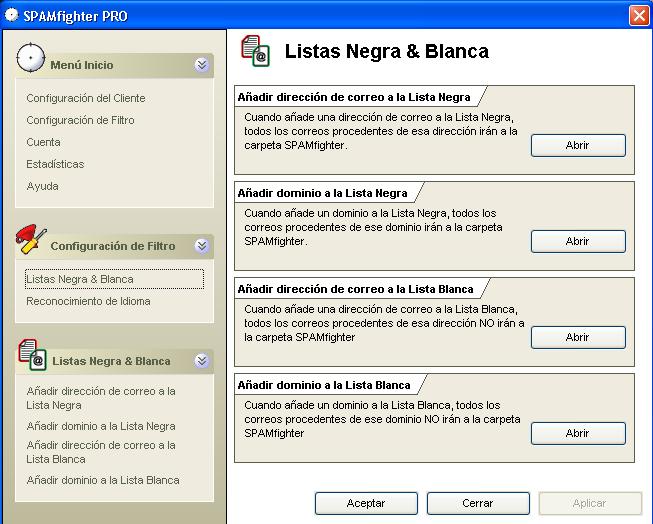Click SPAMfighter PRO title bar icon
The width and height of the screenshot is (653, 524).
click(11, 15)
